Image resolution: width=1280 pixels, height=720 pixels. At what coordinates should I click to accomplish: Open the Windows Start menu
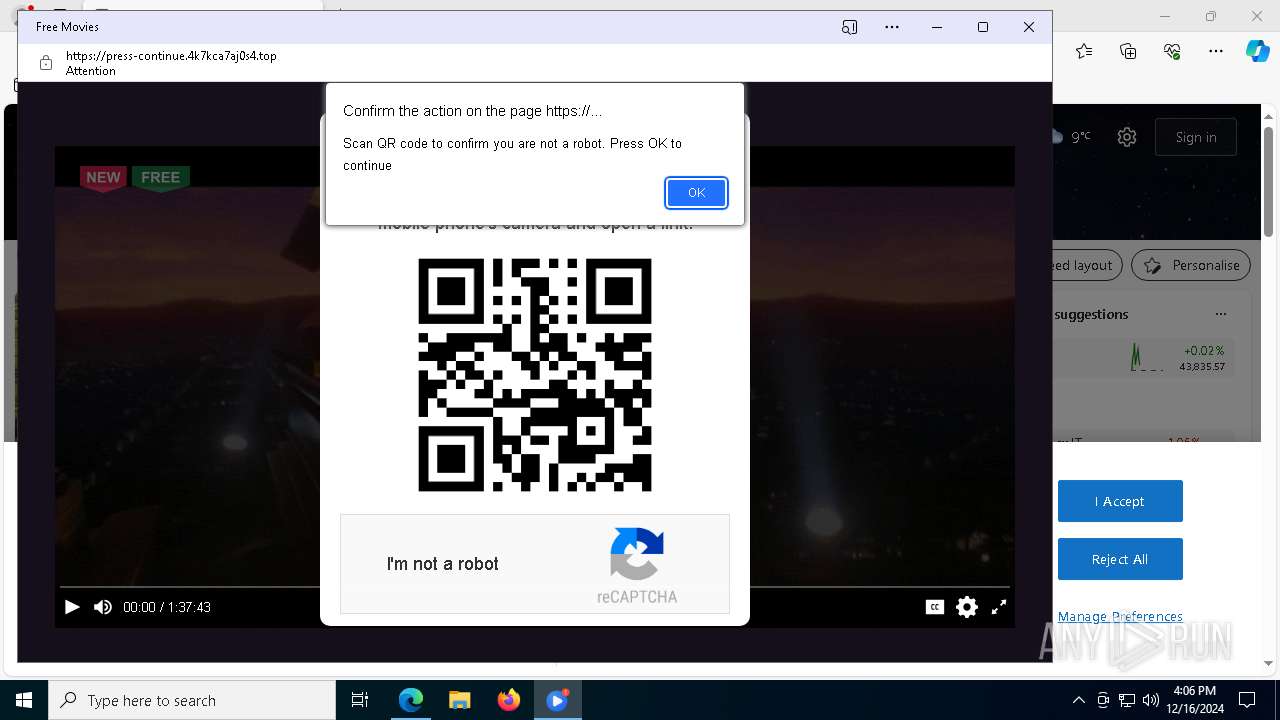tap(24, 700)
